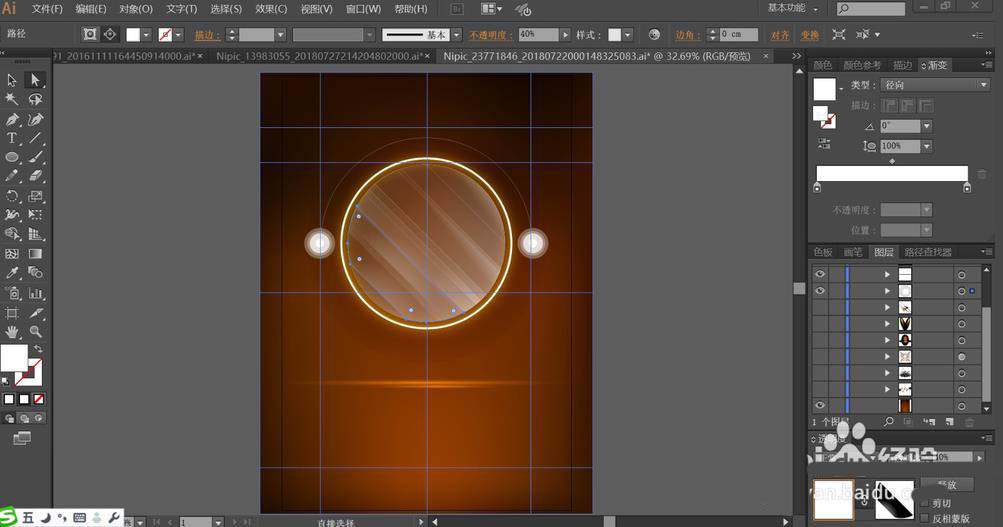Open the 基本 brush definition dropdown
The image size is (1003, 527).
(x=456, y=35)
